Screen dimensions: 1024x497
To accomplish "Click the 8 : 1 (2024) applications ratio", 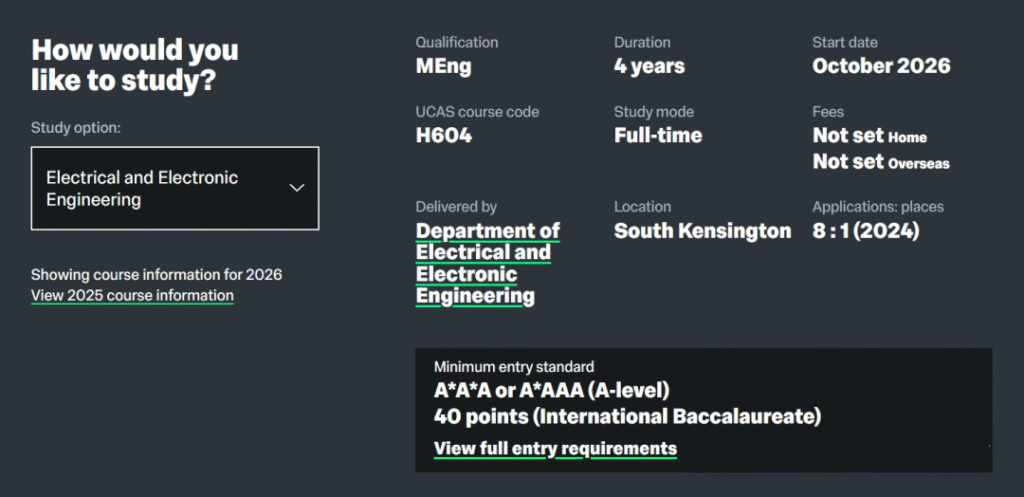I will [865, 231].
